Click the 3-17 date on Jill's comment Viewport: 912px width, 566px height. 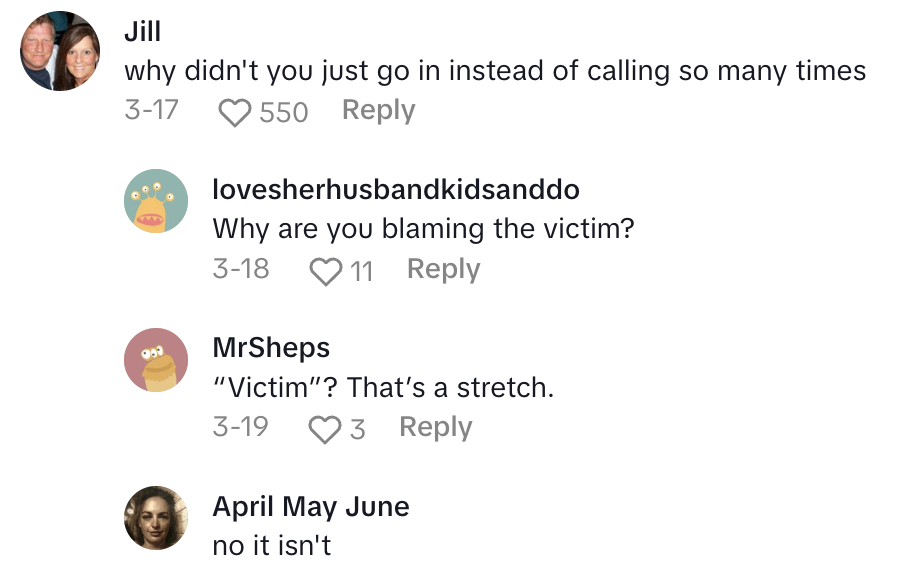tap(151, 110)
